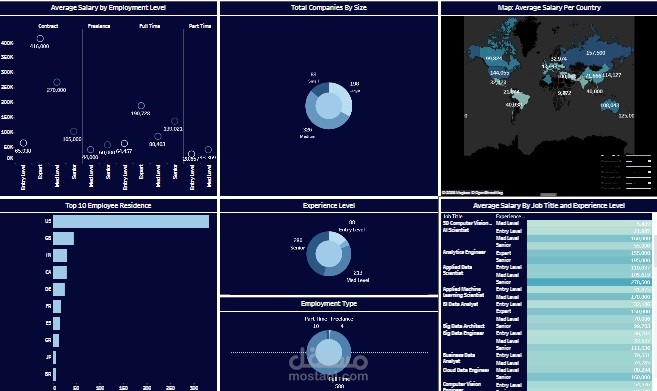The image size is (657, 391).
Task: Click the DE bar in Employee Residence chart
Action: point(59,290)
